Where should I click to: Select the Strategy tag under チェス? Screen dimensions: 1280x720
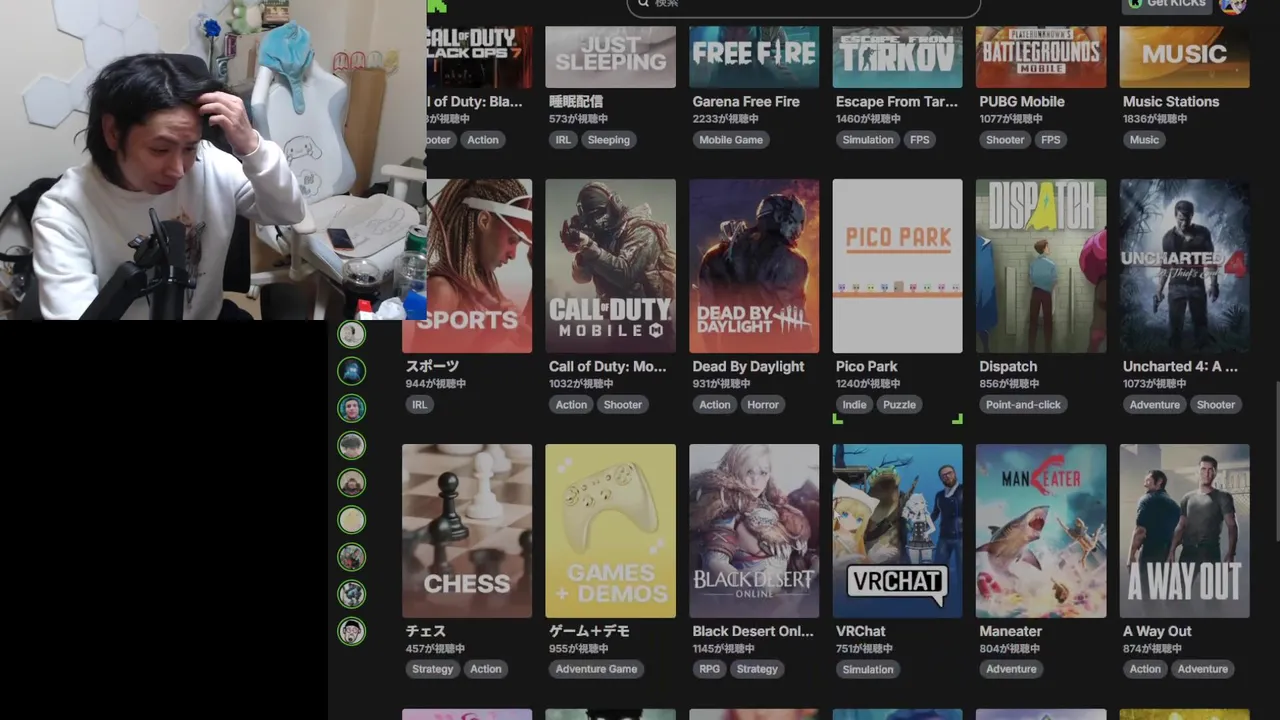coord(433,669)
